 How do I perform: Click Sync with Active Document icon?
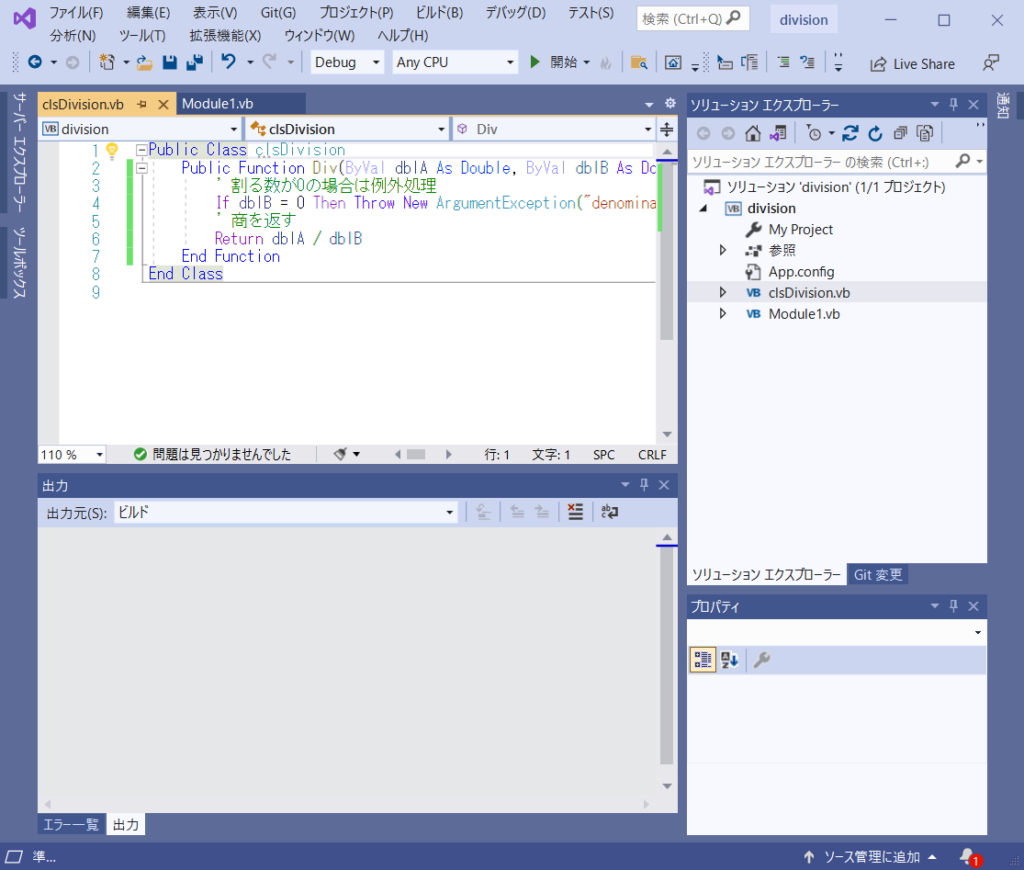click(x=851, y=133)
